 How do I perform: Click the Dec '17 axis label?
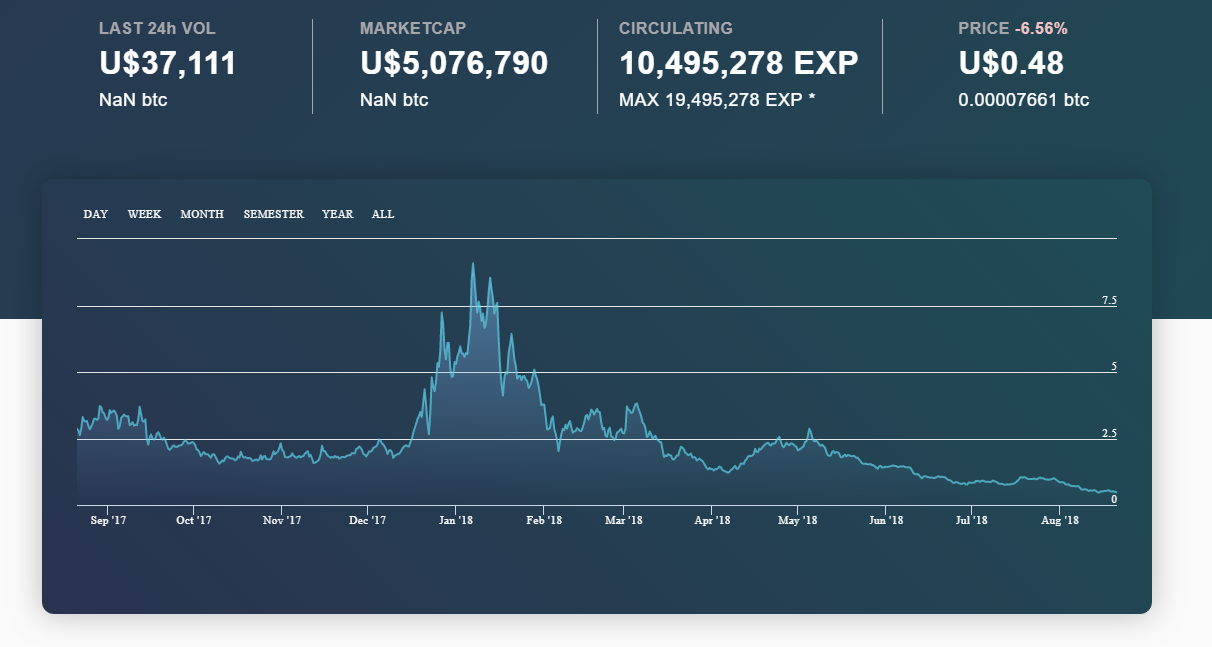point(368,520)
